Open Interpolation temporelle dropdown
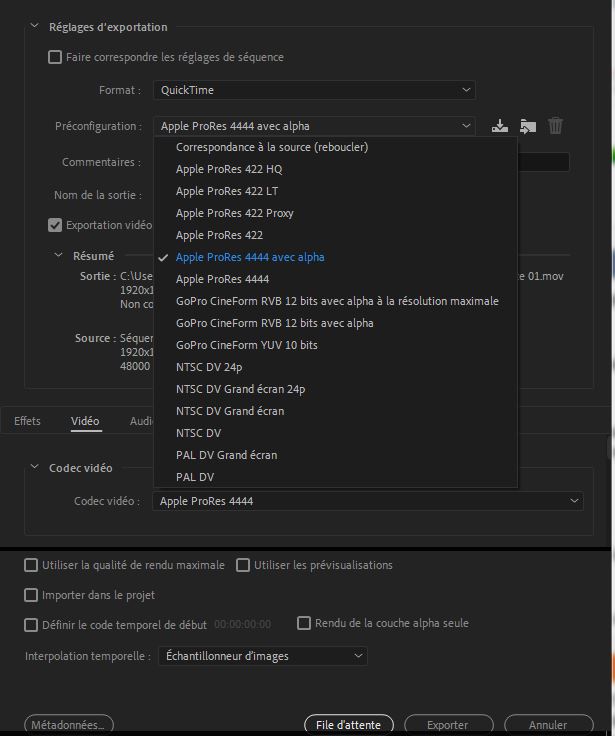This screenshot has height=736, width=615. click(263, 656)
